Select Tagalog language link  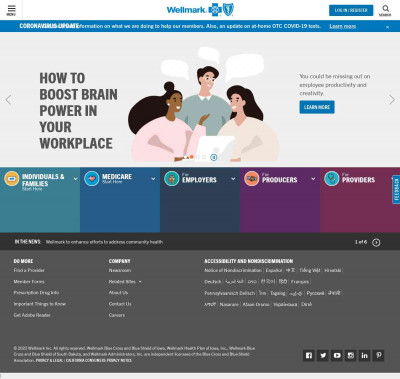click(x=278, y=293)
